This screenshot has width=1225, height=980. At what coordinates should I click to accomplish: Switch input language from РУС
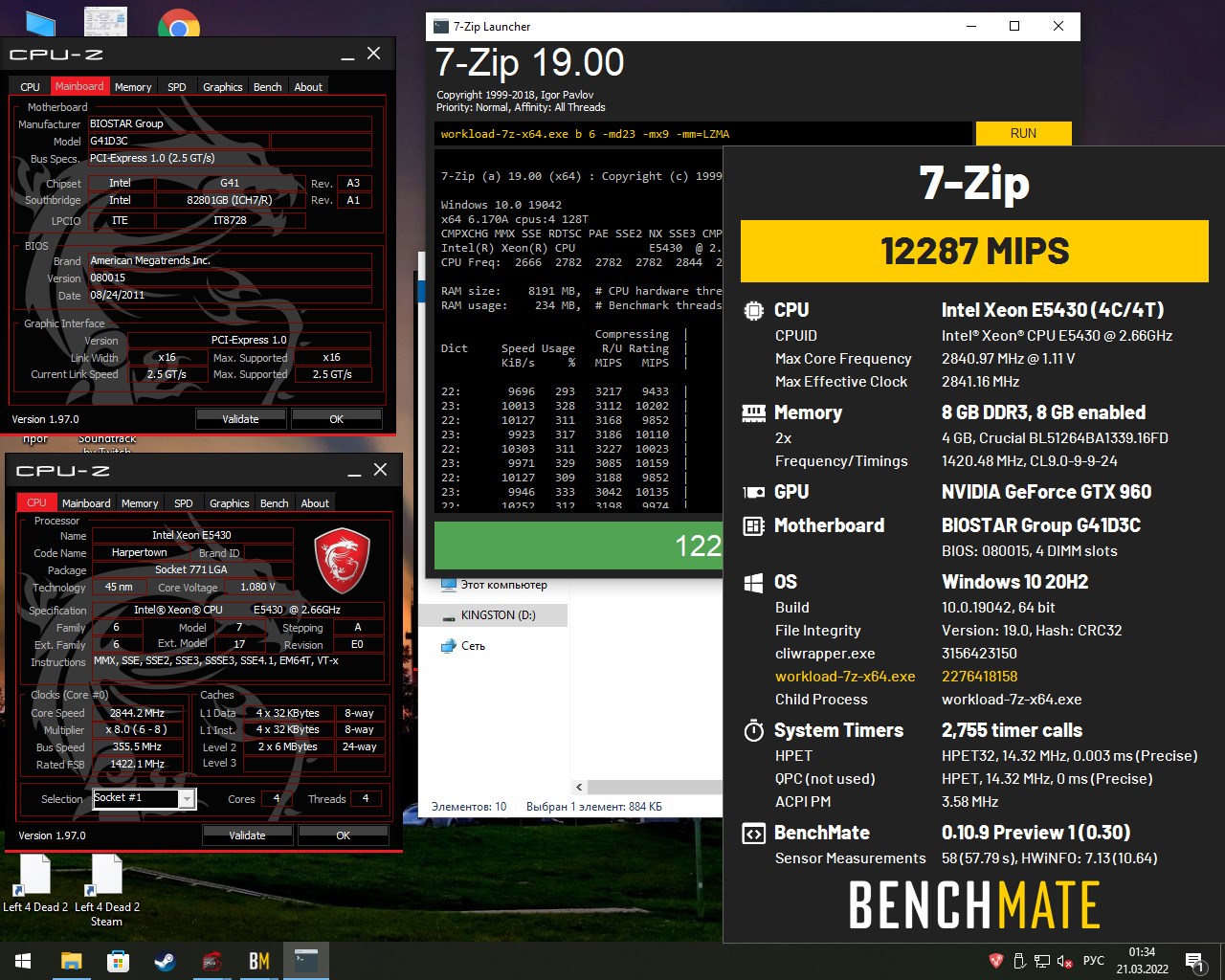pyautogui.click(x=1093, y=961)
